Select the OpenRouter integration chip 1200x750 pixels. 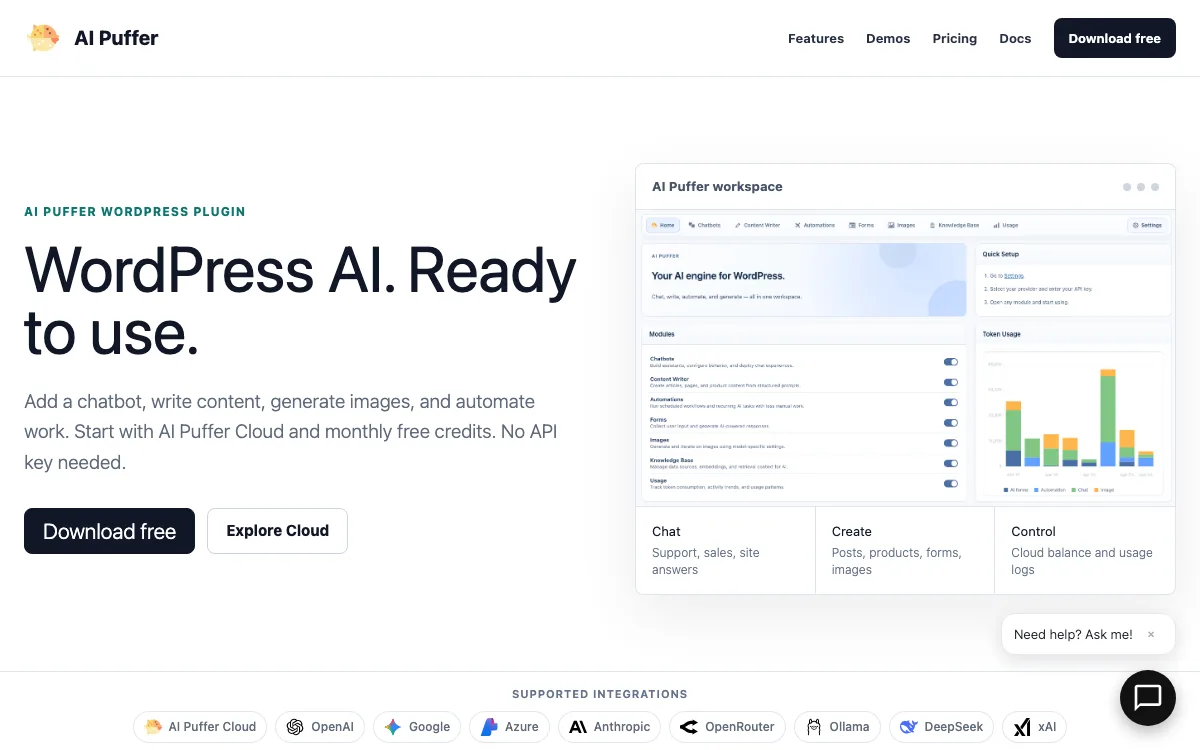pyautogui.click(x=728, y=727)
